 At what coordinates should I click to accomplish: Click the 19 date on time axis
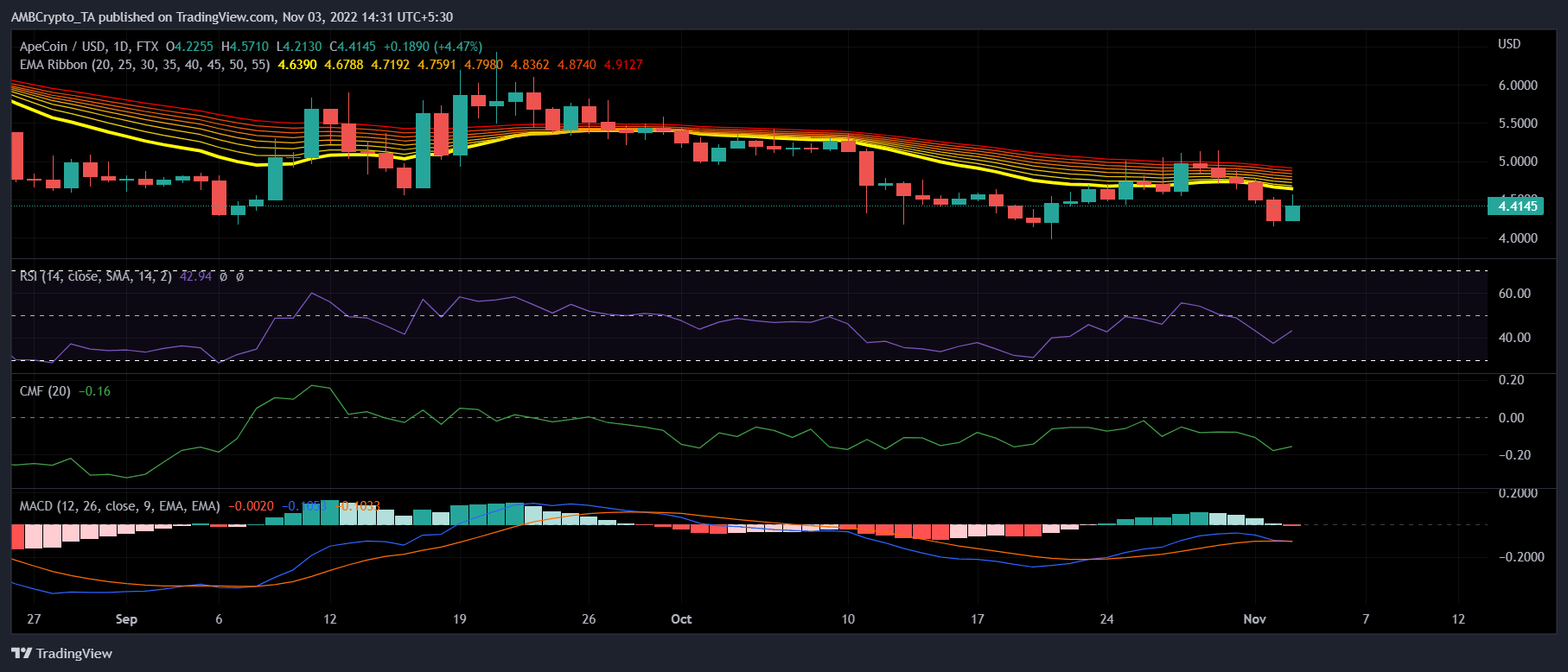459,619
